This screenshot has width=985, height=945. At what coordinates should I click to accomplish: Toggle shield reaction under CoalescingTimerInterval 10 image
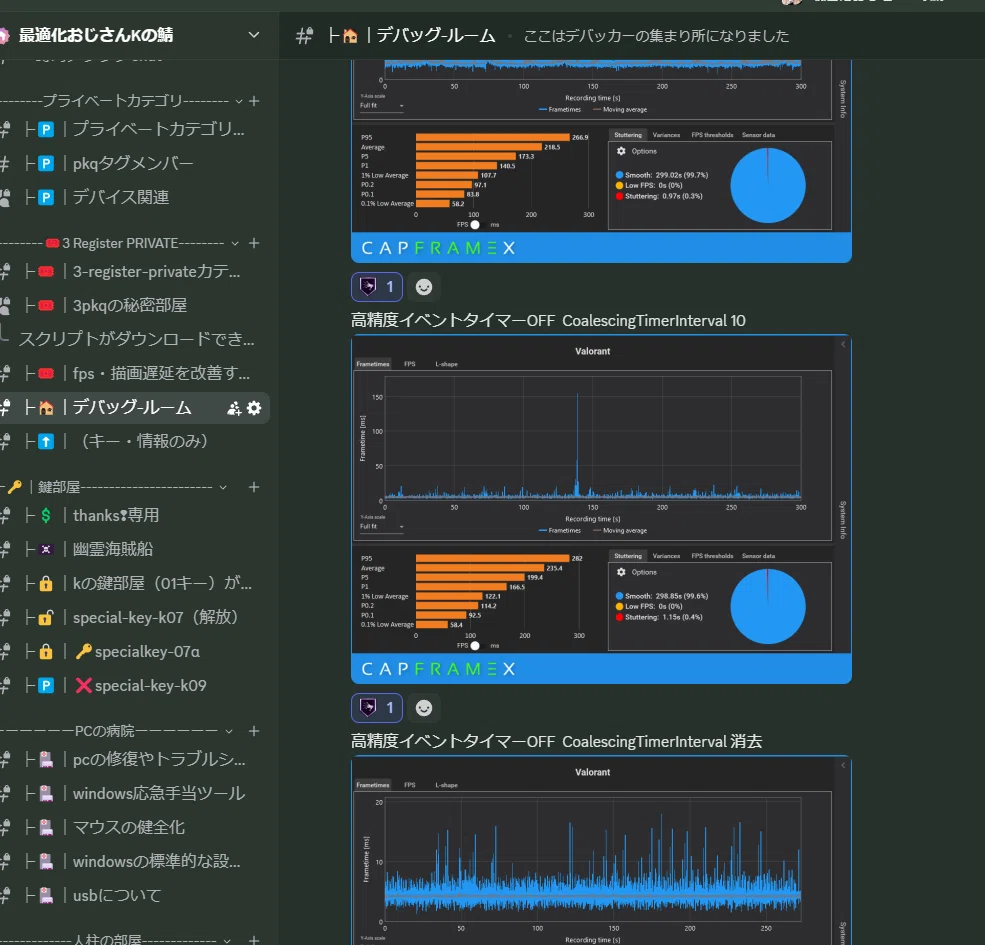pos(377,708)
